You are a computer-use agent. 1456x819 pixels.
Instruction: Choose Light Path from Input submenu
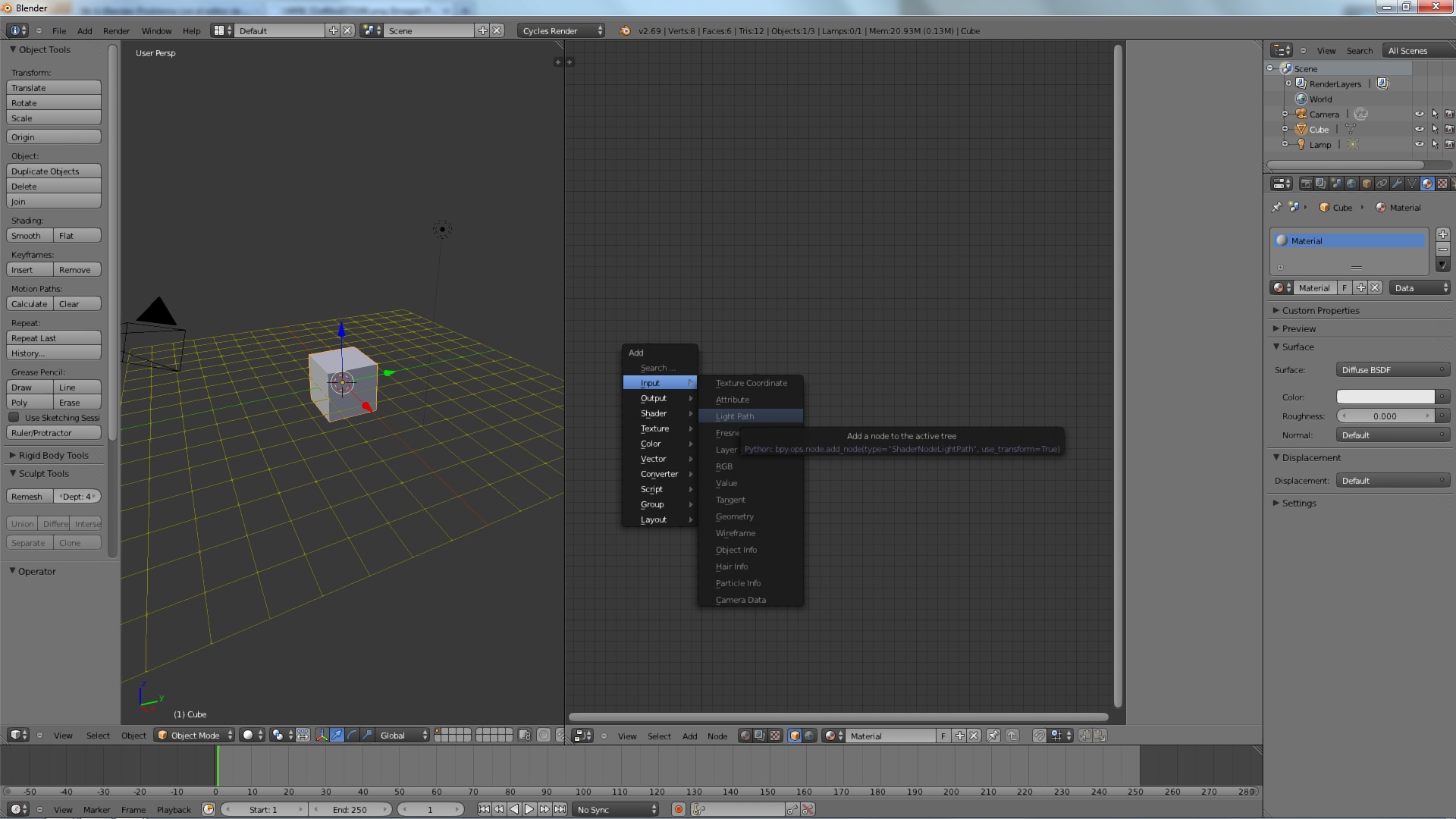[x=735, y=416]
